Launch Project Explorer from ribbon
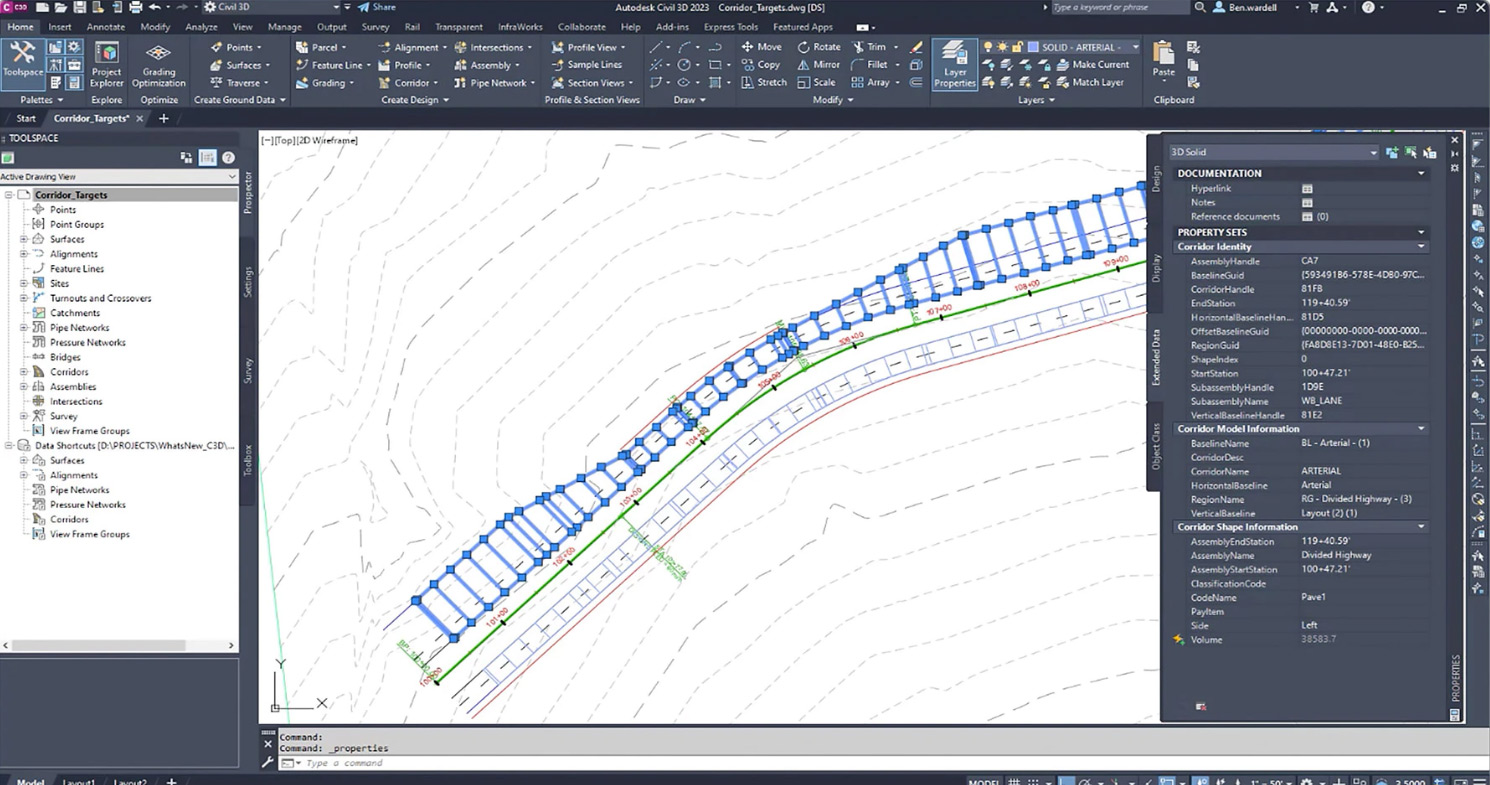Viewport: 1490px width, 785px height. tap(106, 62)
